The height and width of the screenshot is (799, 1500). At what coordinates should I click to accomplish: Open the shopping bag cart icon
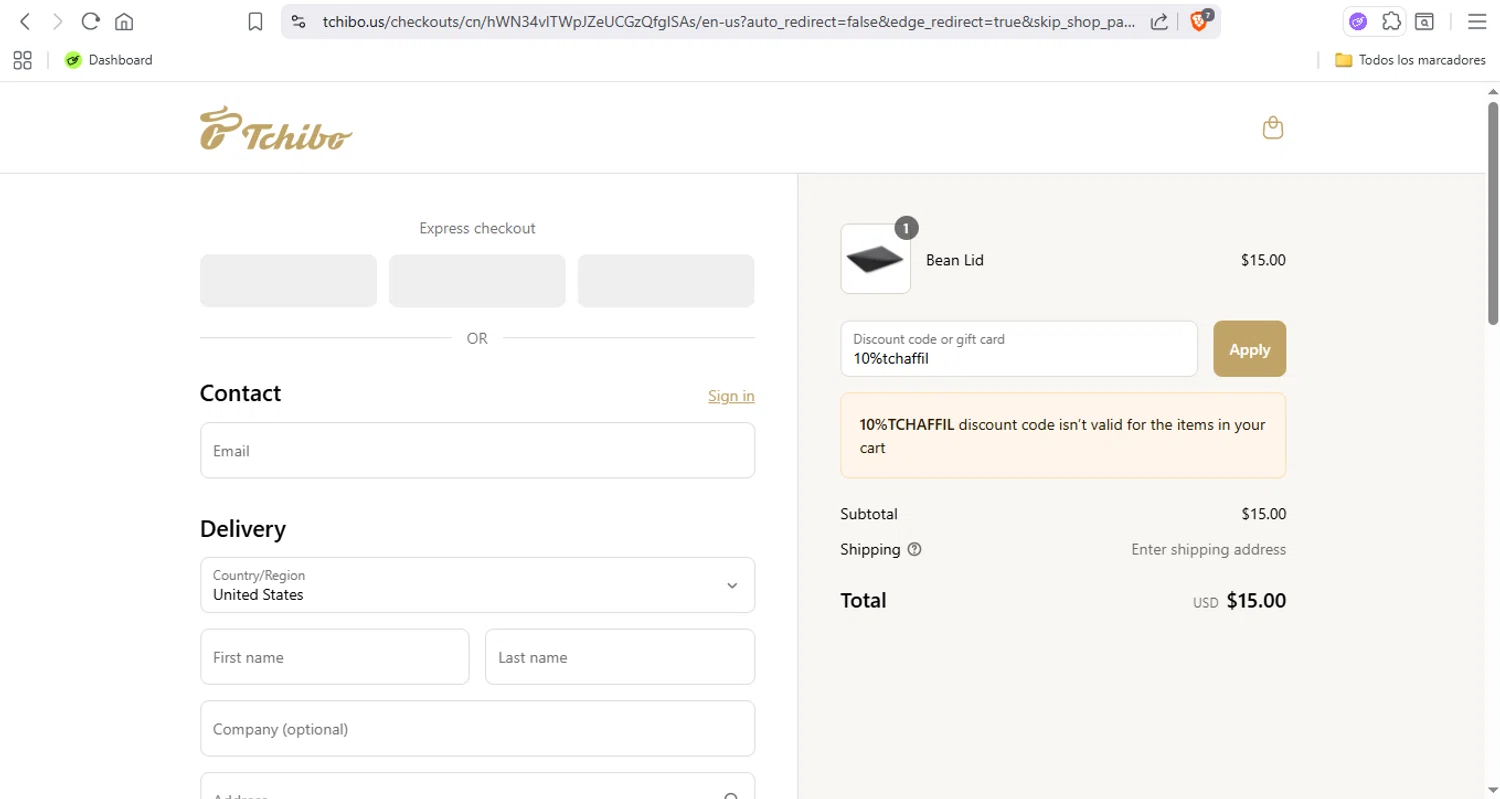point(1272,128)
